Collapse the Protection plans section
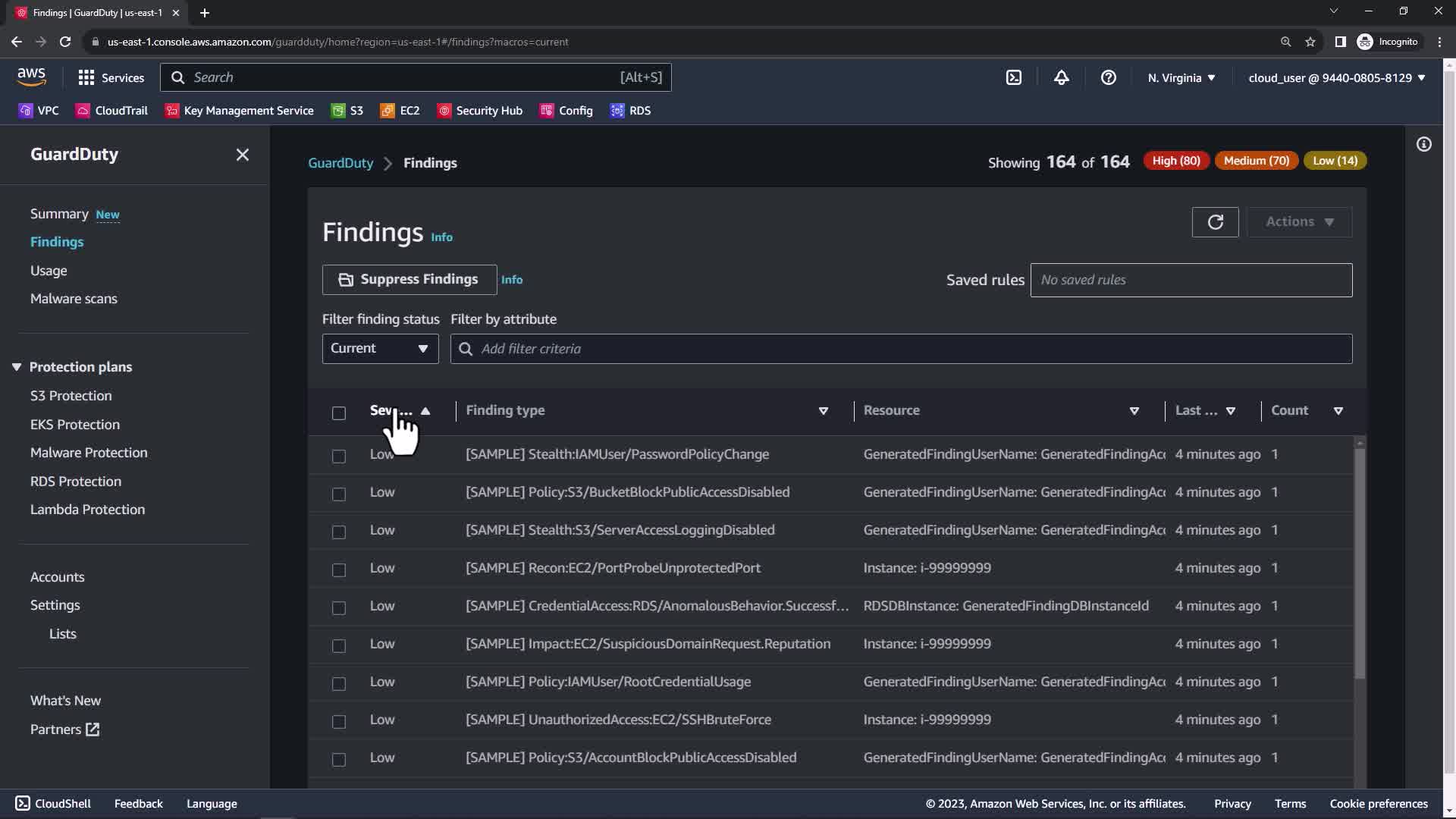The width and height of the screenshot is (1456, 819). coord(17,367)
